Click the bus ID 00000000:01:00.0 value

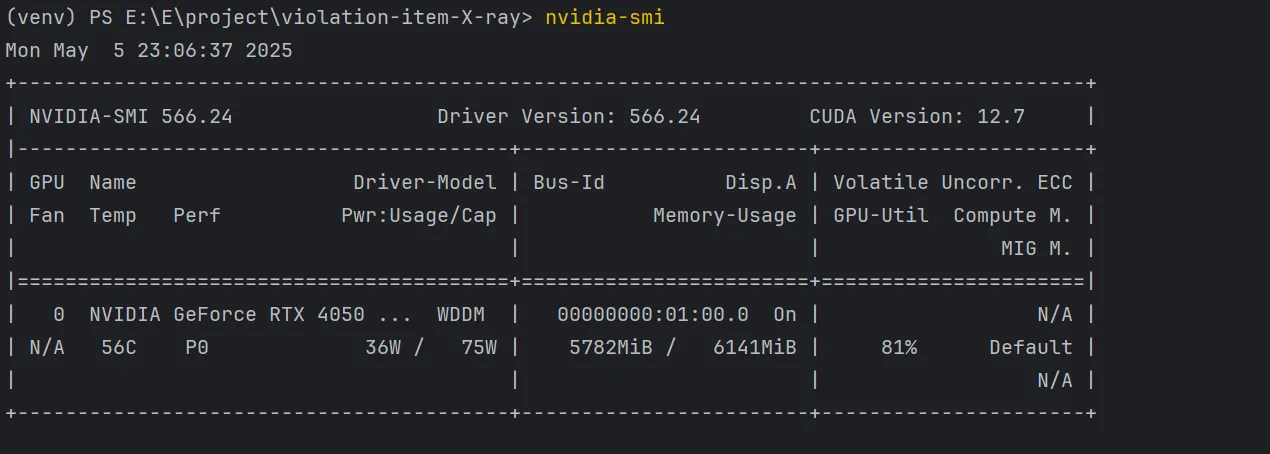(652, 314)
